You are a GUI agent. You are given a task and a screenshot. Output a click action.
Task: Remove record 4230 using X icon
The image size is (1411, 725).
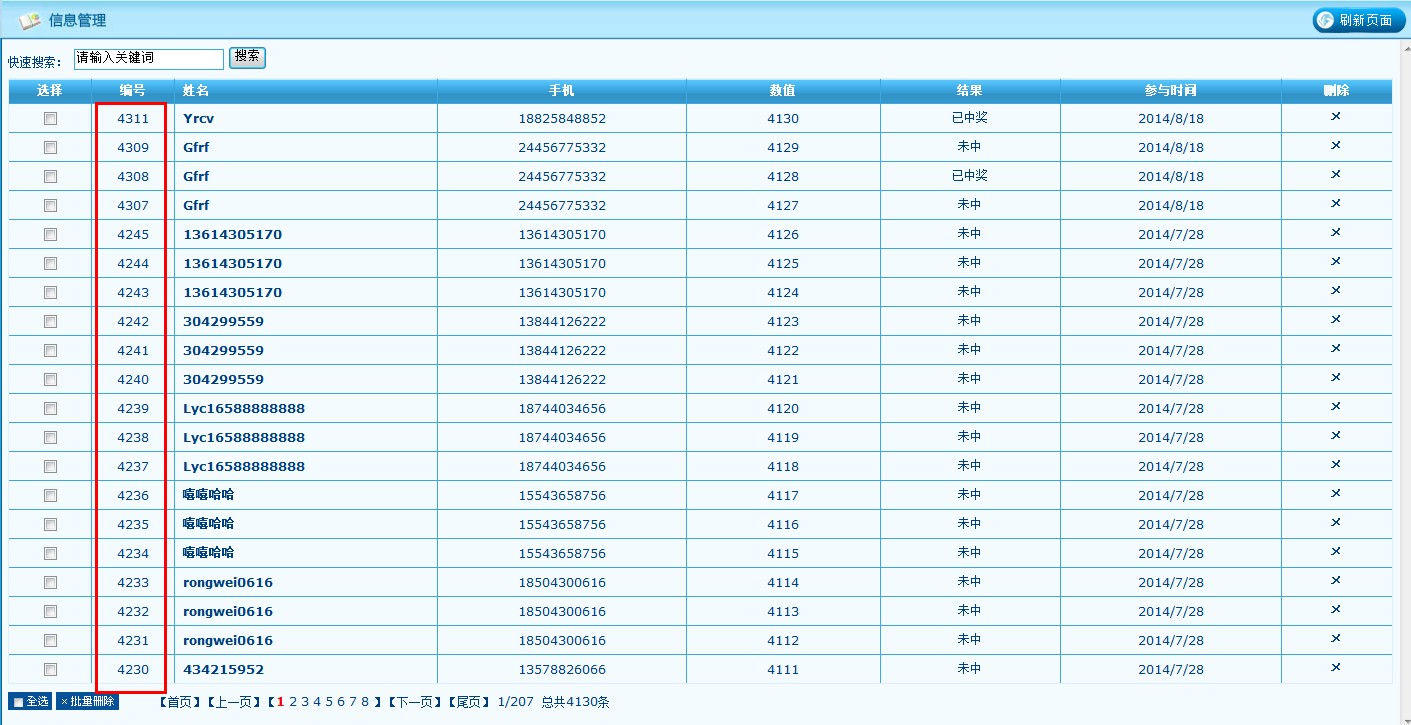point(1335,668)
